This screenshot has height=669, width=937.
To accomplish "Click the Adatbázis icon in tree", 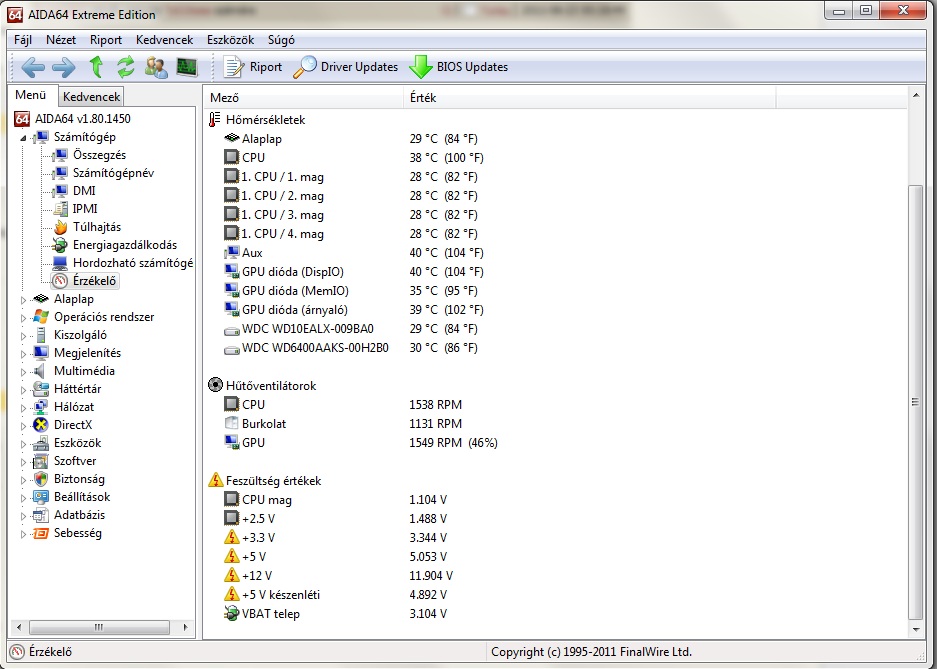I will [x=41, y=515].
